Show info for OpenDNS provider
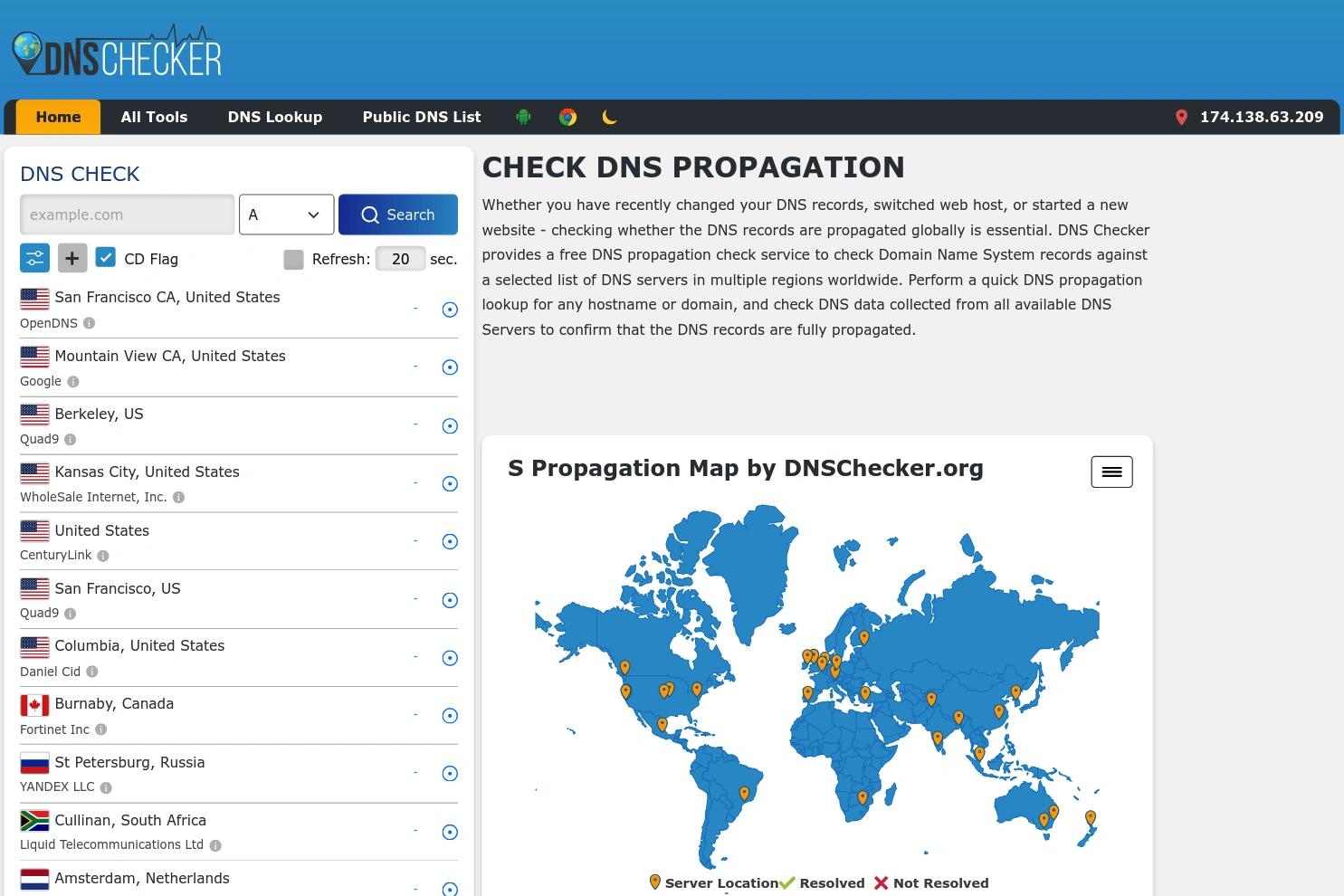Viewport: 1344px width, 896px height. 89,323
